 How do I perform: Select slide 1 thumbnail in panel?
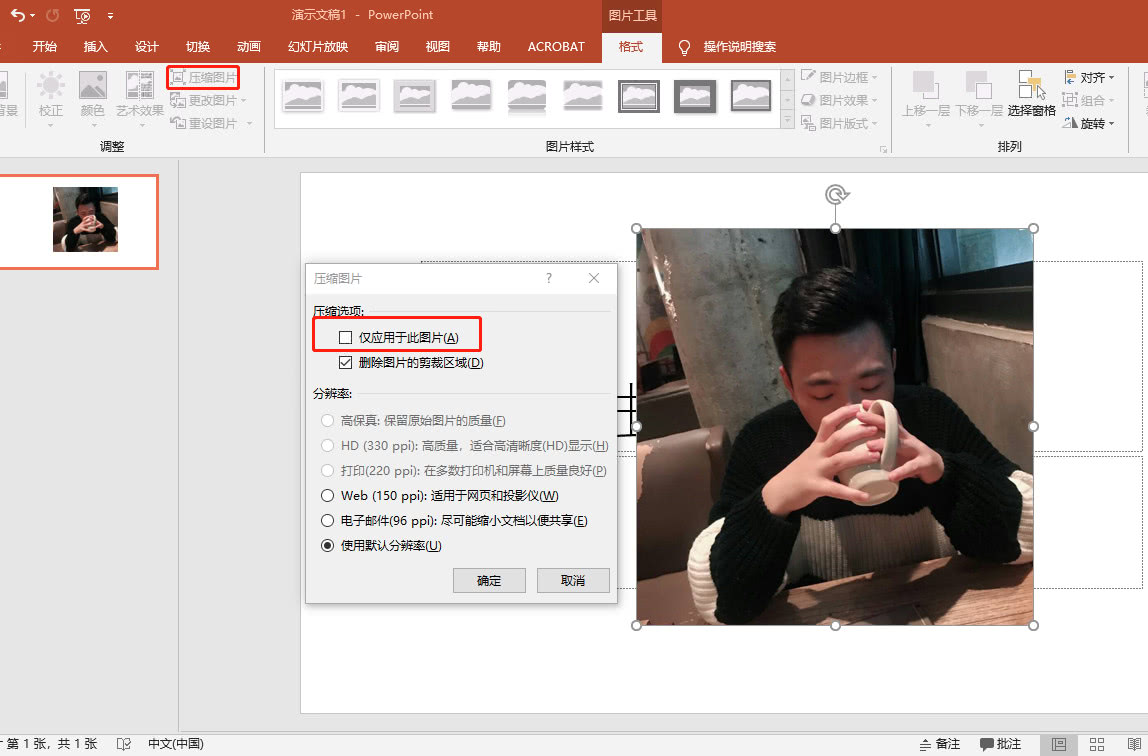(79, 221)
